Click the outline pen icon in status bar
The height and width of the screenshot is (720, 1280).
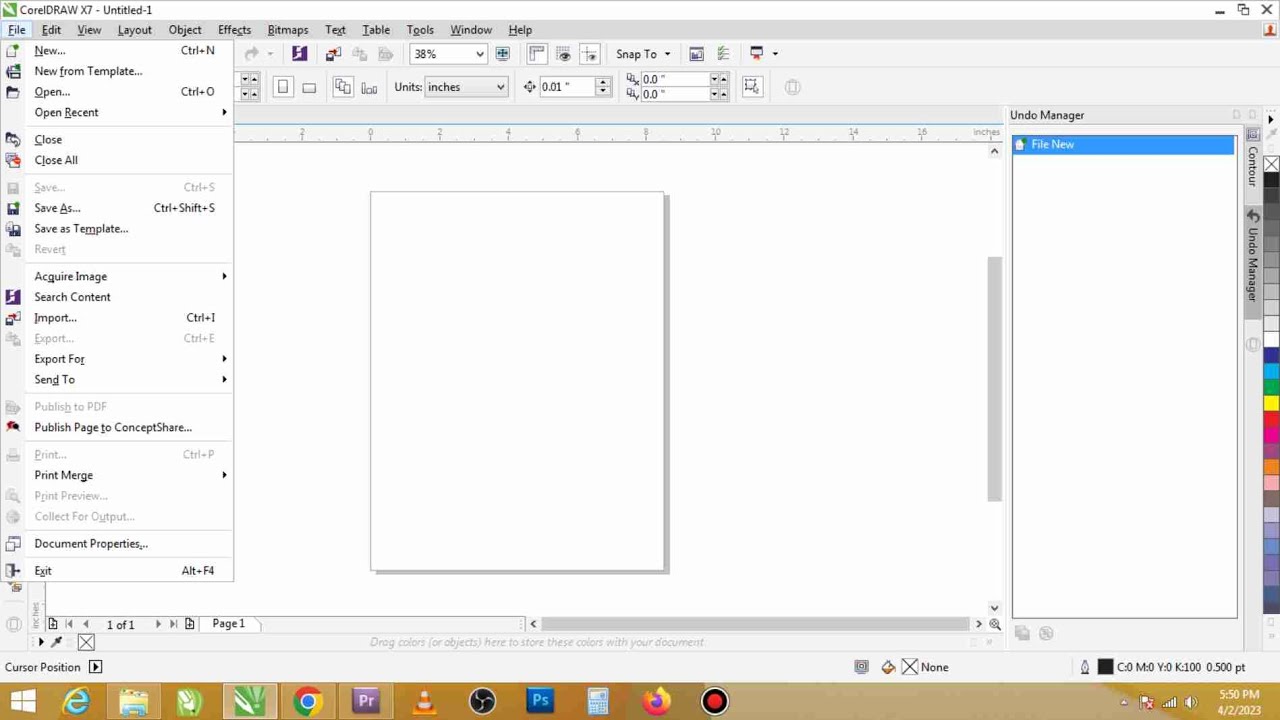(x=1085, y=667)
